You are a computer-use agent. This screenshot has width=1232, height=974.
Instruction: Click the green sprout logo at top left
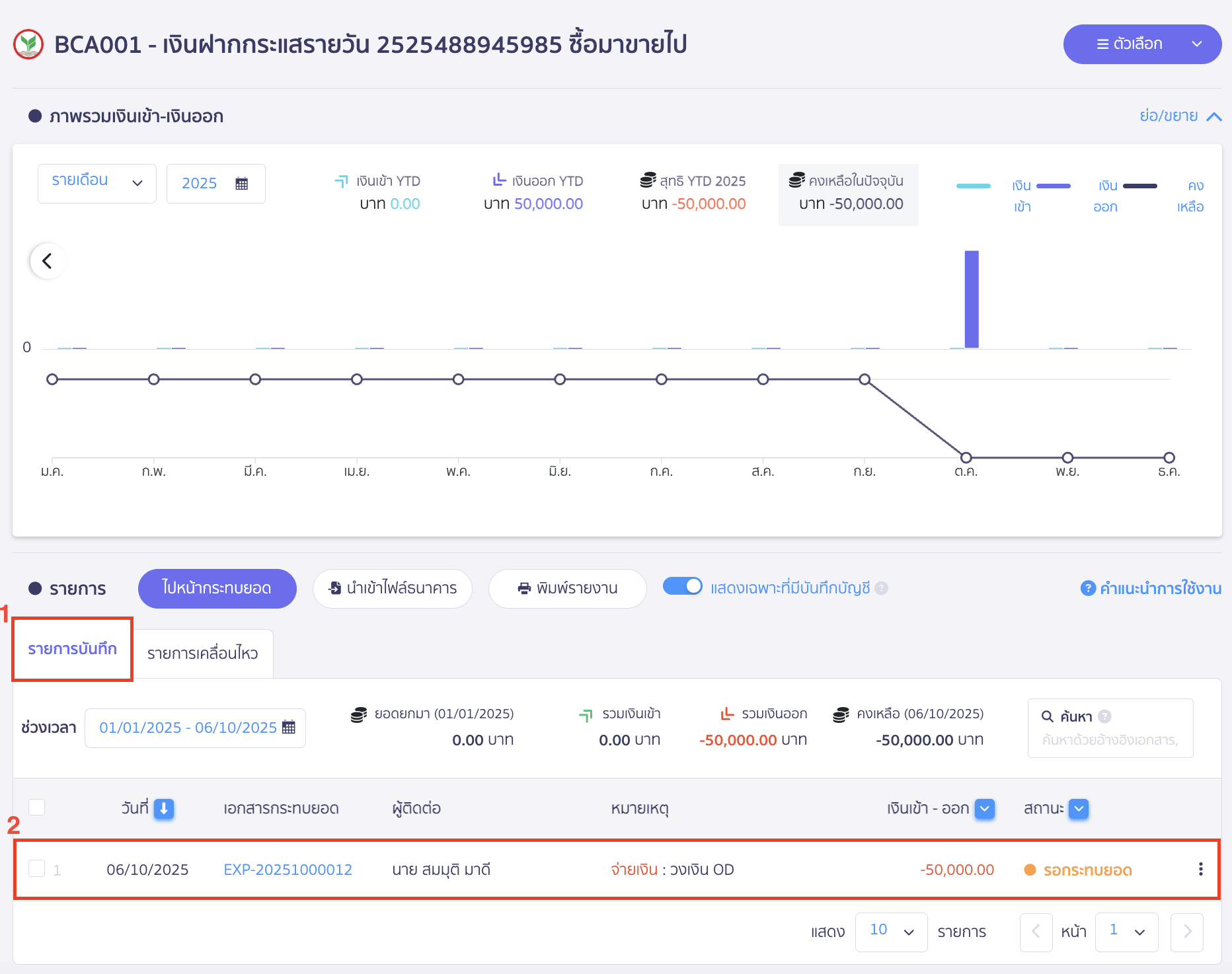(27, 44)
